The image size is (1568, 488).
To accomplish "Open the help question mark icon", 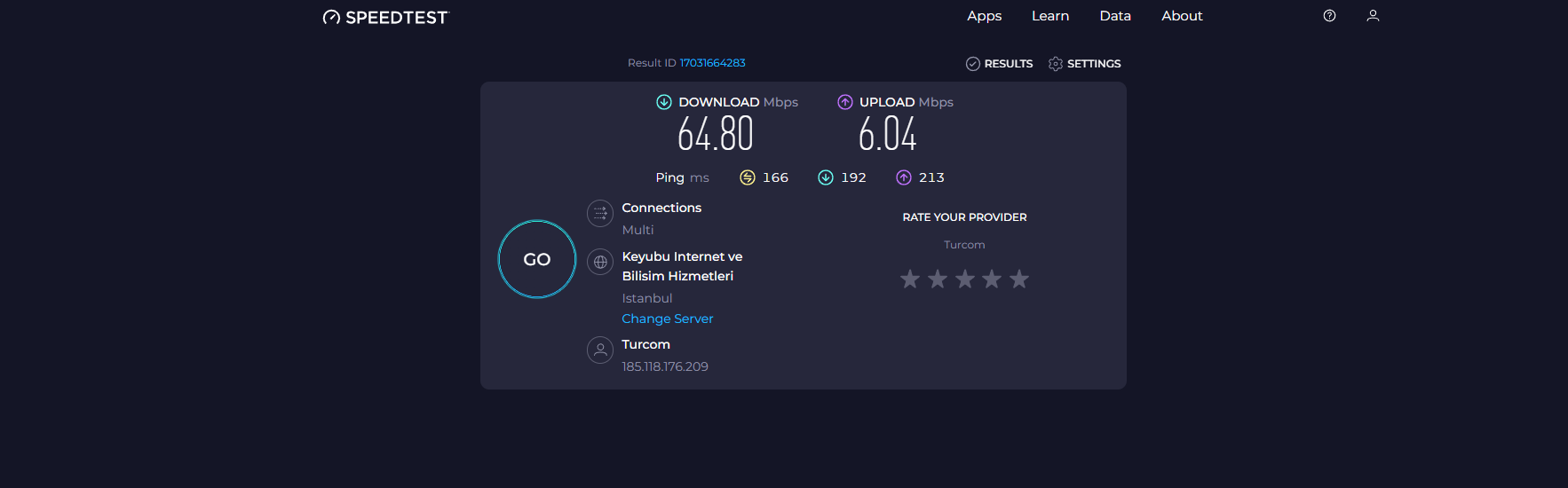I will click(1329, 16).
